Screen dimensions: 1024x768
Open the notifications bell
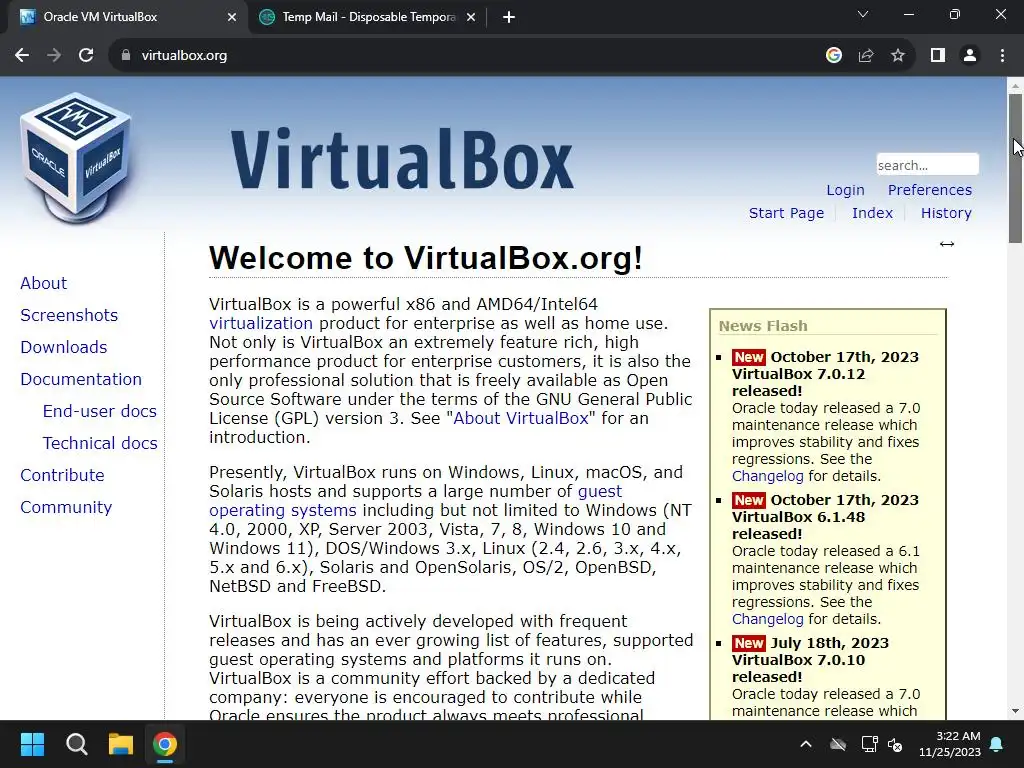(x=997, y=744)
